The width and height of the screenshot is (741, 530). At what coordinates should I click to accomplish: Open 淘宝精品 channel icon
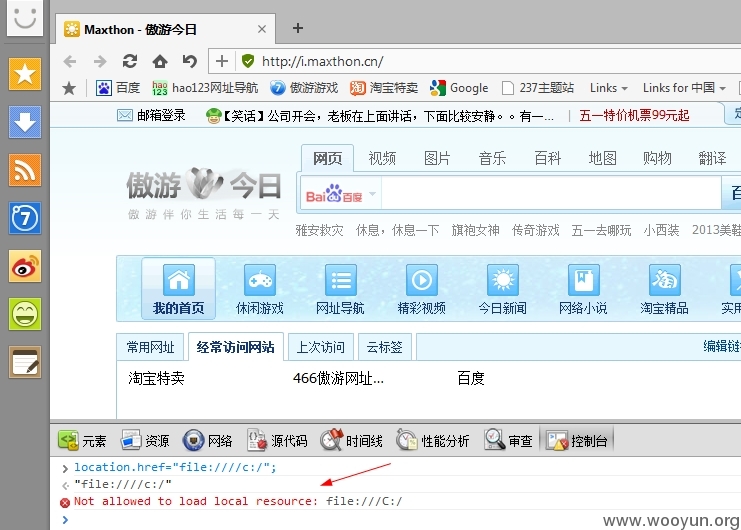point(664,289)
